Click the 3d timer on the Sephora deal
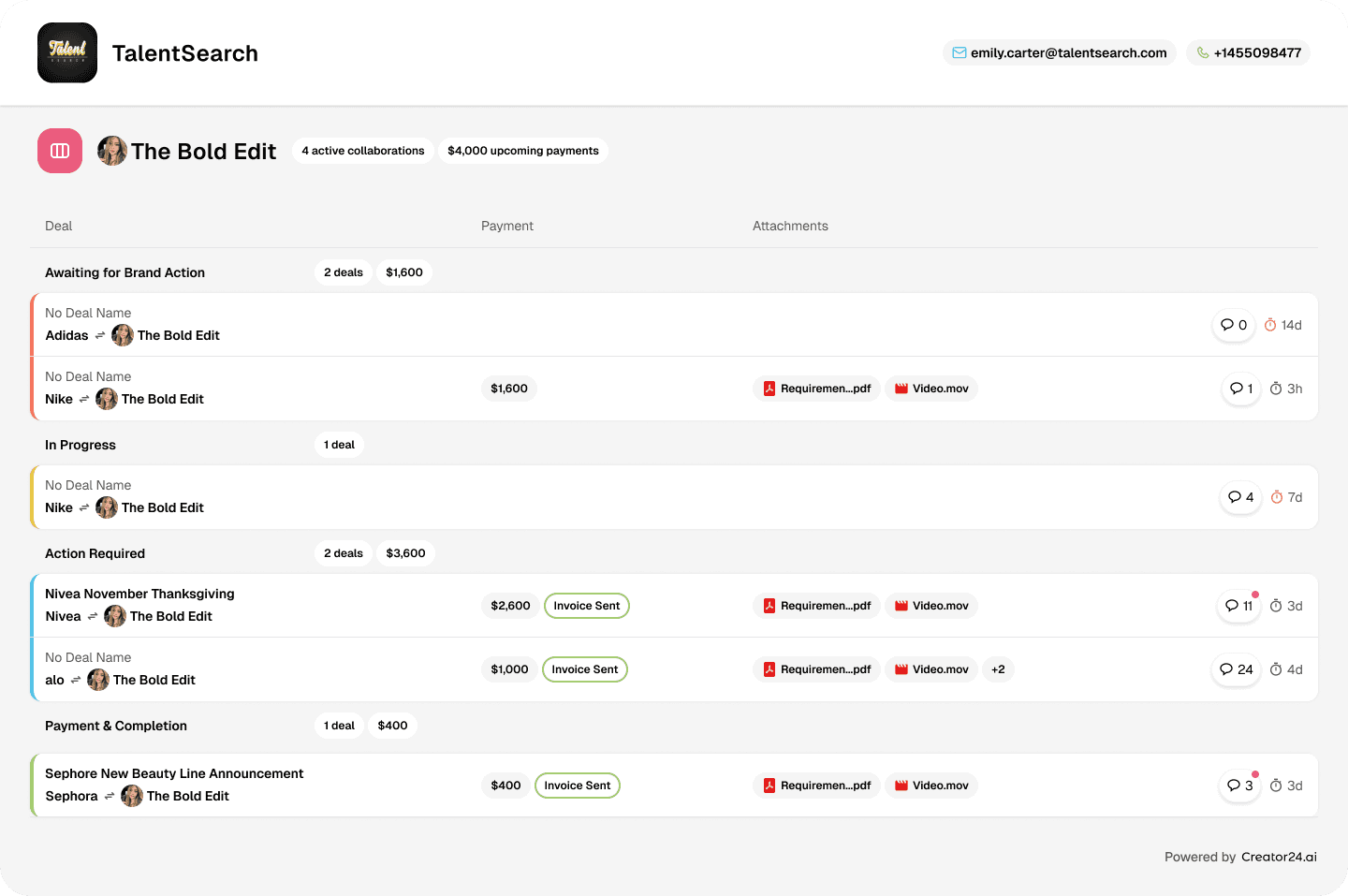Screen dimensions: 1348x896 [x=1286, y=786]
